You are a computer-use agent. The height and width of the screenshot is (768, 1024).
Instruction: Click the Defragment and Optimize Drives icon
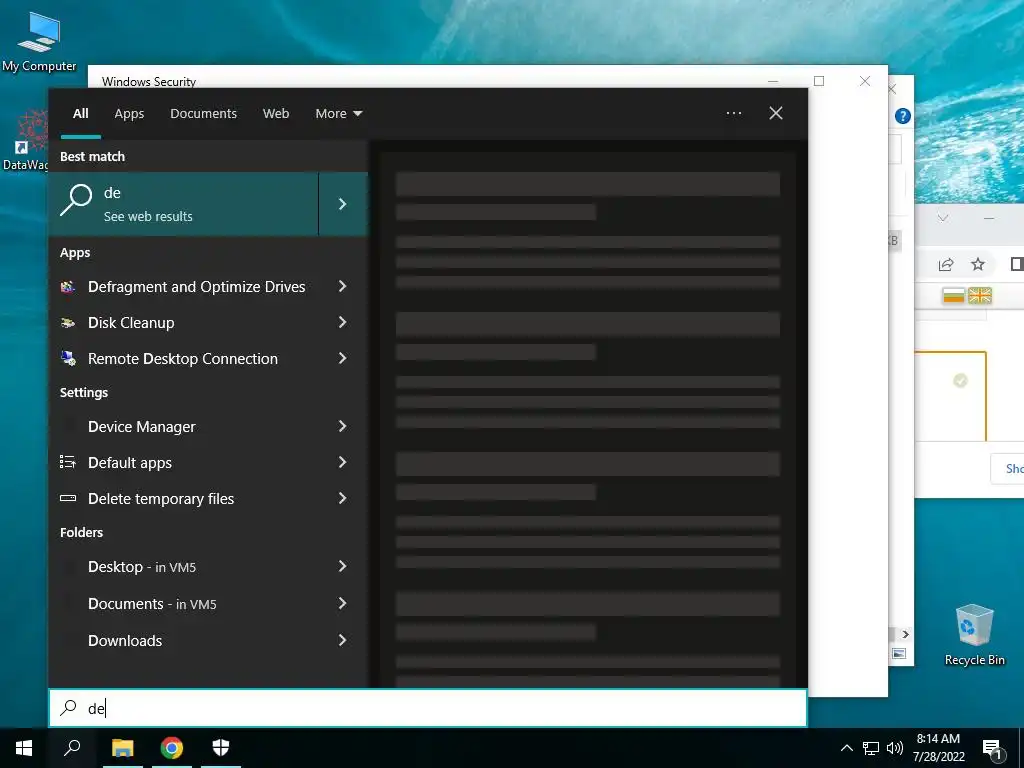pyautogui.click(x=68, y=287)
